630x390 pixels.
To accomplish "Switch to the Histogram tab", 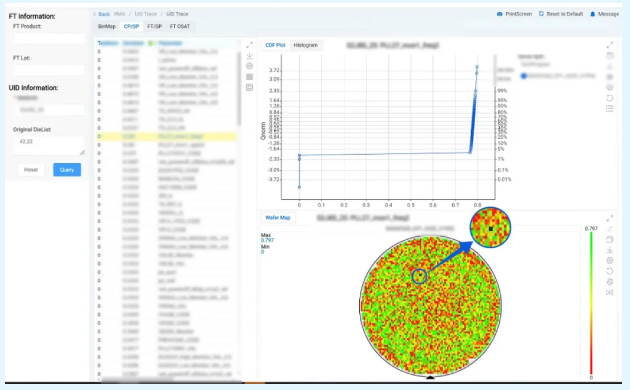I will 305,45.
